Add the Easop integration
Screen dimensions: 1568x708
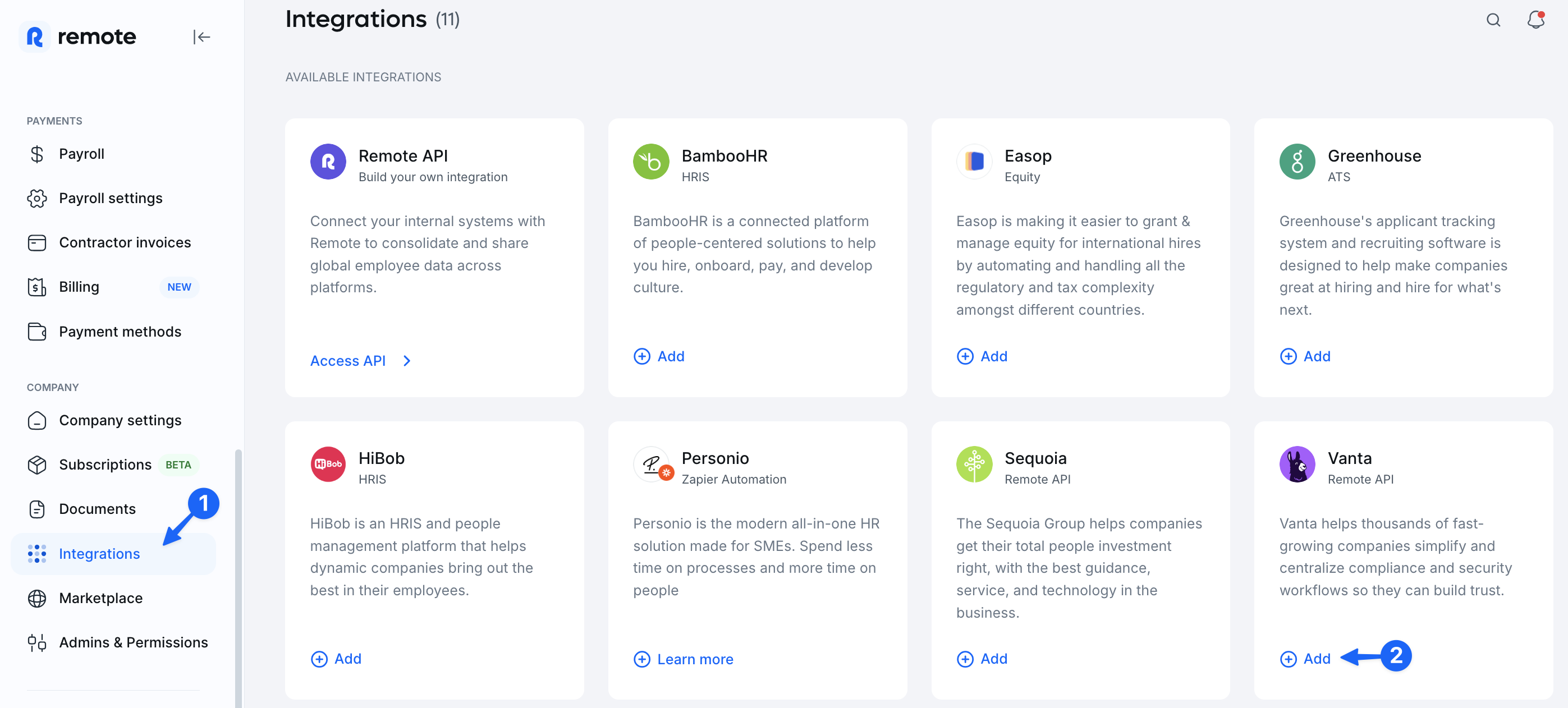[982, 356]
